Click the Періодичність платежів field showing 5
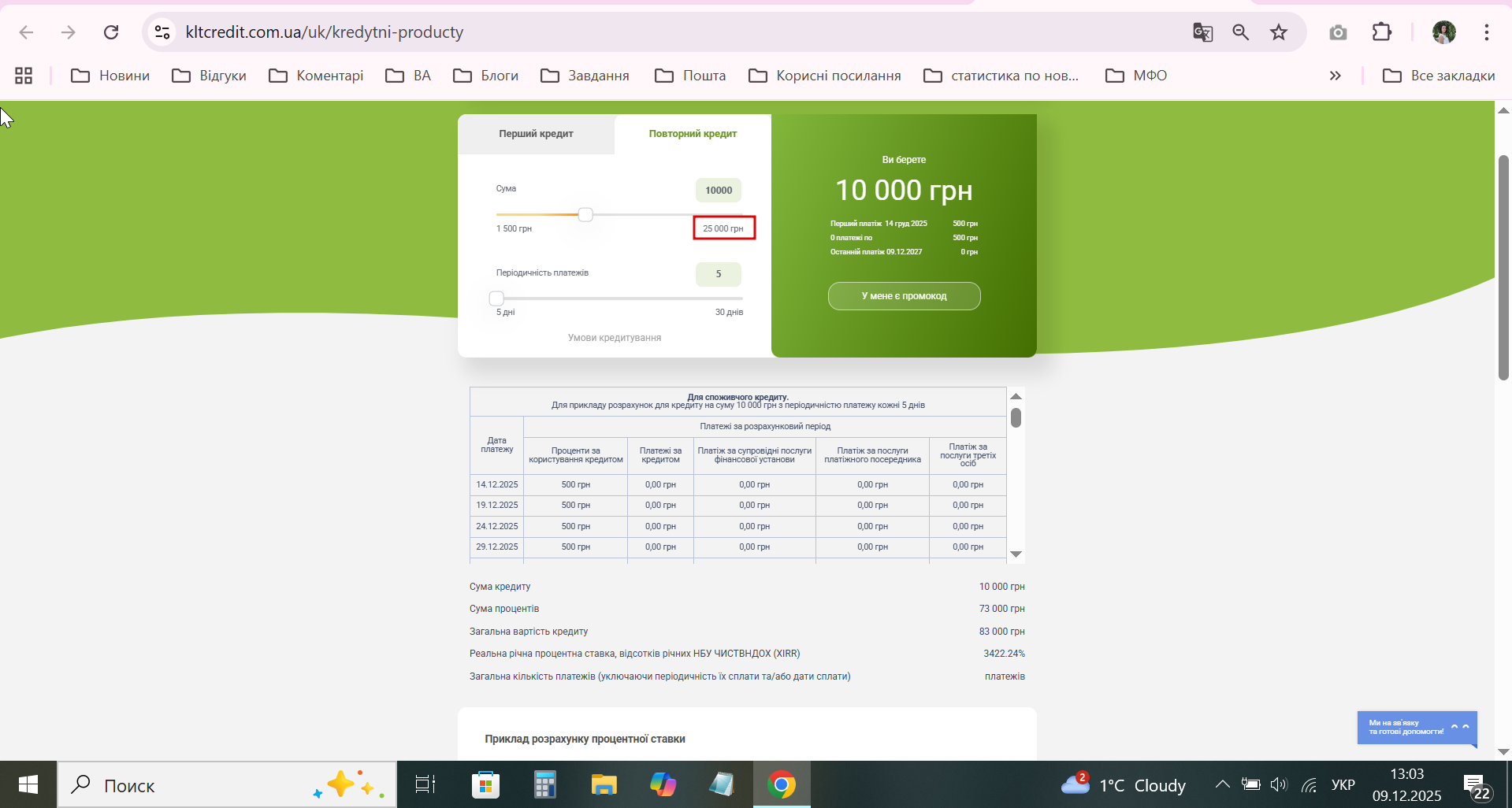This screenshot has width=1512, height=808. click(719, 274)
